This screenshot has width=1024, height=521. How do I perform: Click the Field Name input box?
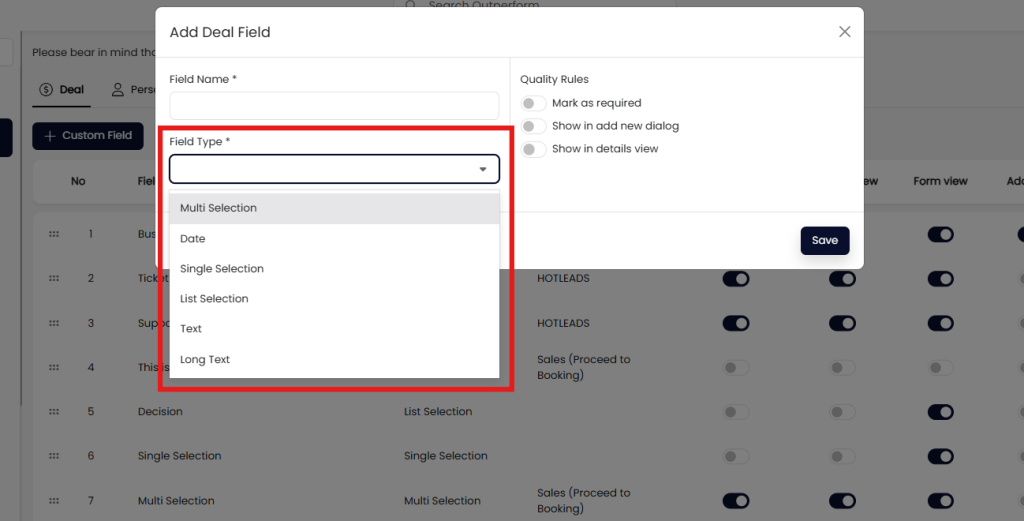[334, 106]
